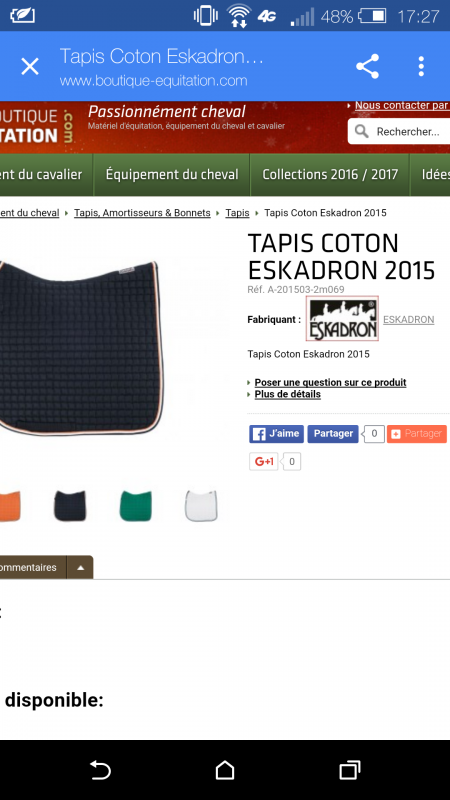Tap the Android back button
The height and width of the screenshot is (800, 450).
click(x=100, y=770)
